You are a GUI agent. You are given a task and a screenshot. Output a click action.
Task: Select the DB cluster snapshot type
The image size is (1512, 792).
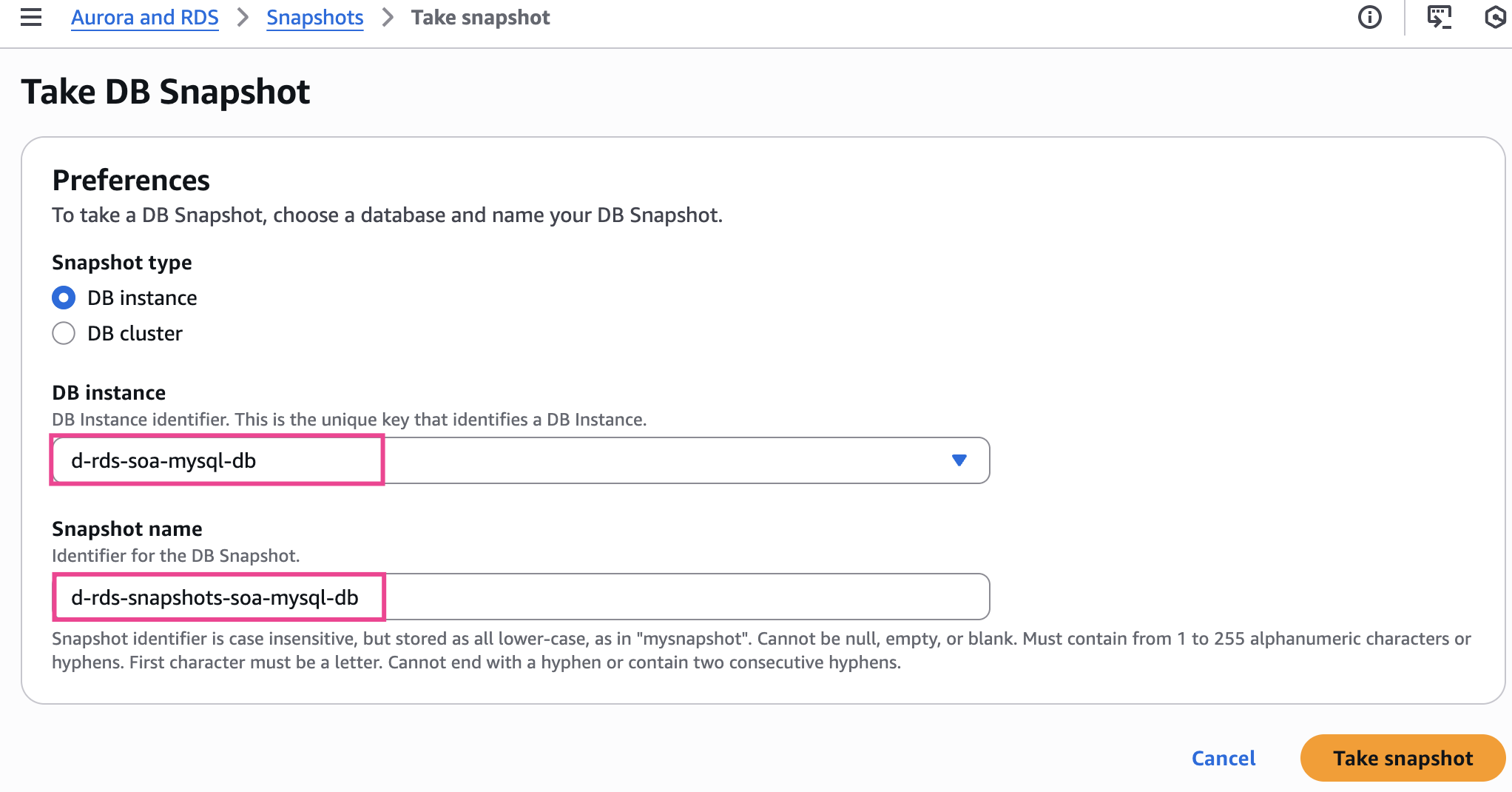pos(64,333)
